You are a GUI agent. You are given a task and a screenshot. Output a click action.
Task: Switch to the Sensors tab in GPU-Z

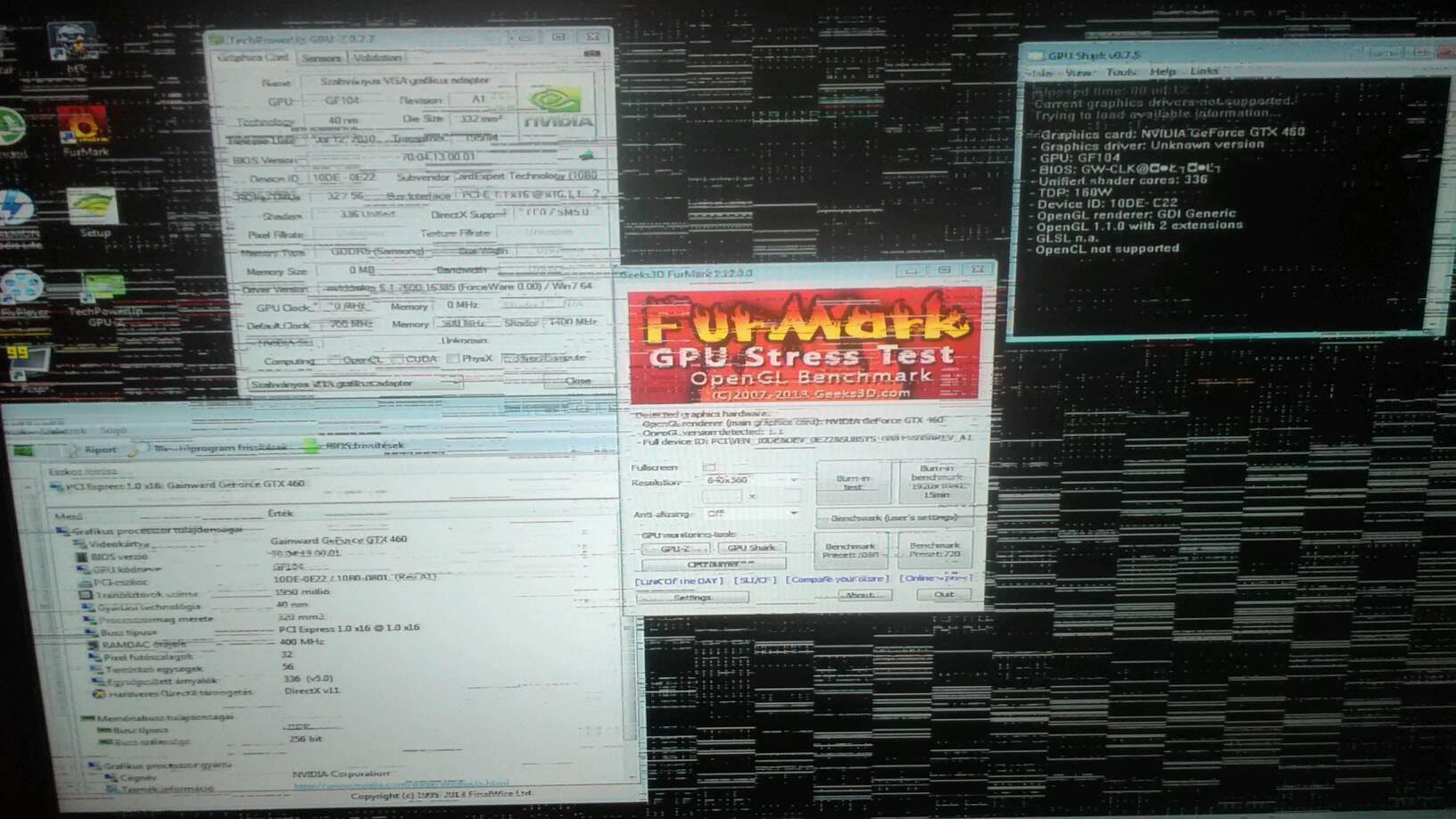pyautogui.click(x=321, y=58)
